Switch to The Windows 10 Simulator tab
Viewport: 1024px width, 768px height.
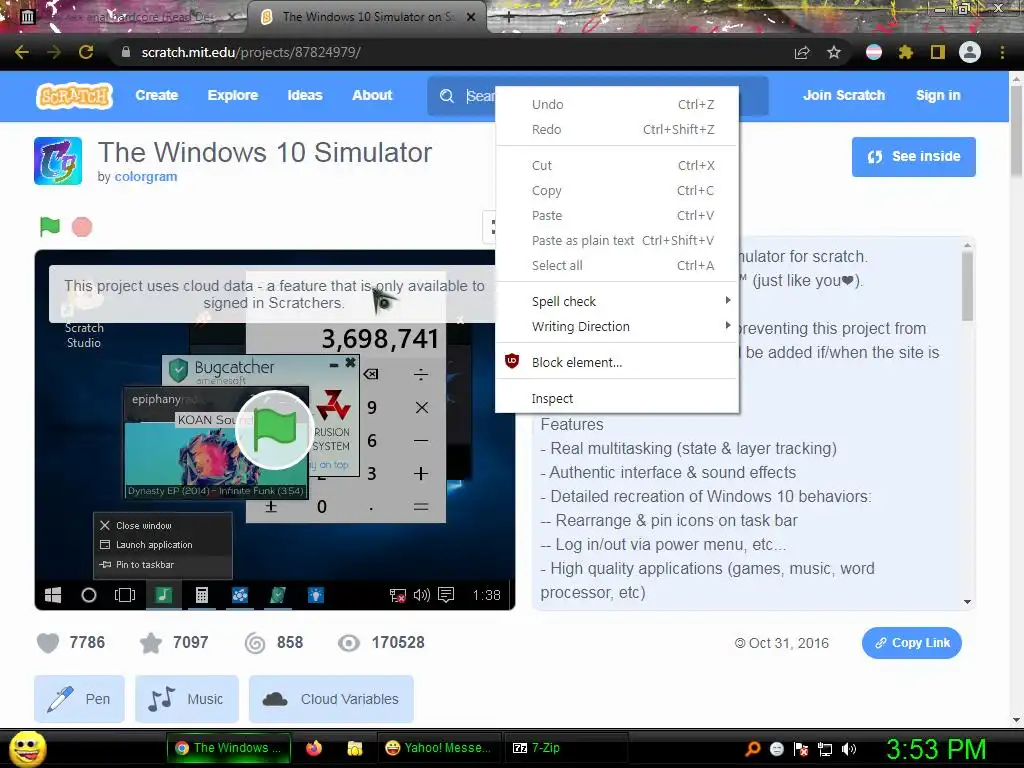[367, 17]
